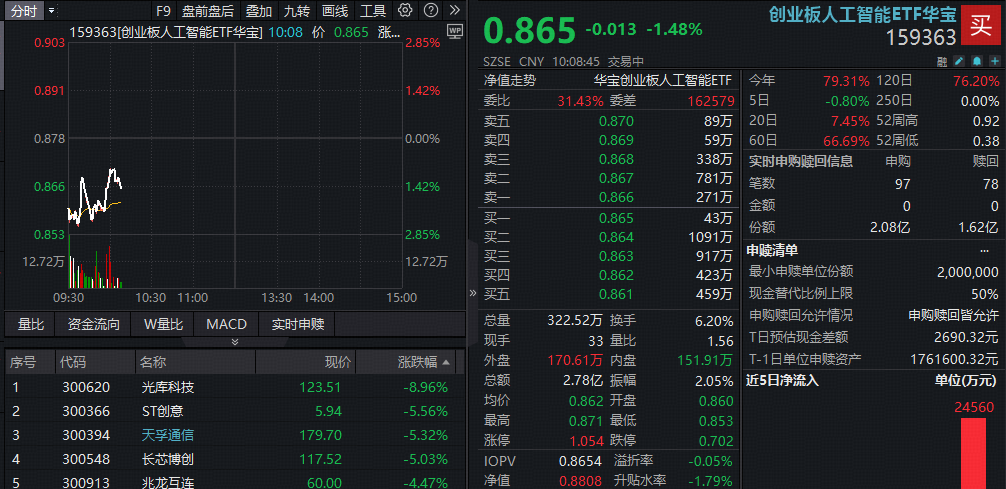Click the 融 margin trading icon
Viewport: 1006px width, 489px height.
click(x=942, y=61)
